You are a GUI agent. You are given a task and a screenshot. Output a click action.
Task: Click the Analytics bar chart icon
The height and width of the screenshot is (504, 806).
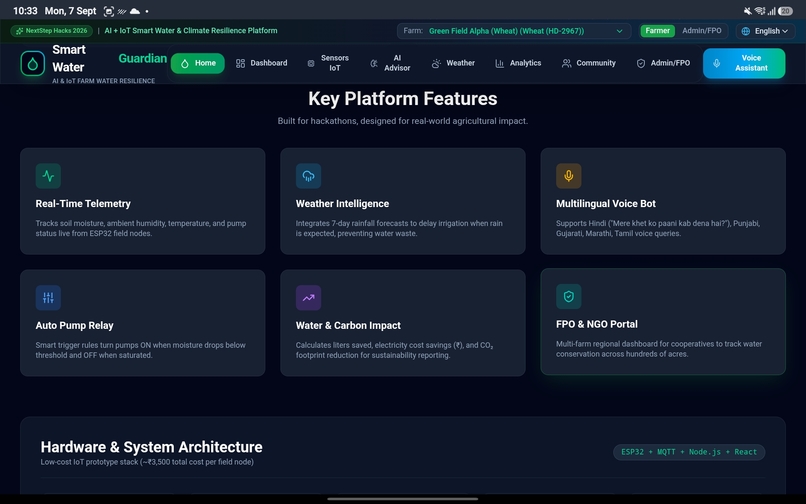click(499, 63)
